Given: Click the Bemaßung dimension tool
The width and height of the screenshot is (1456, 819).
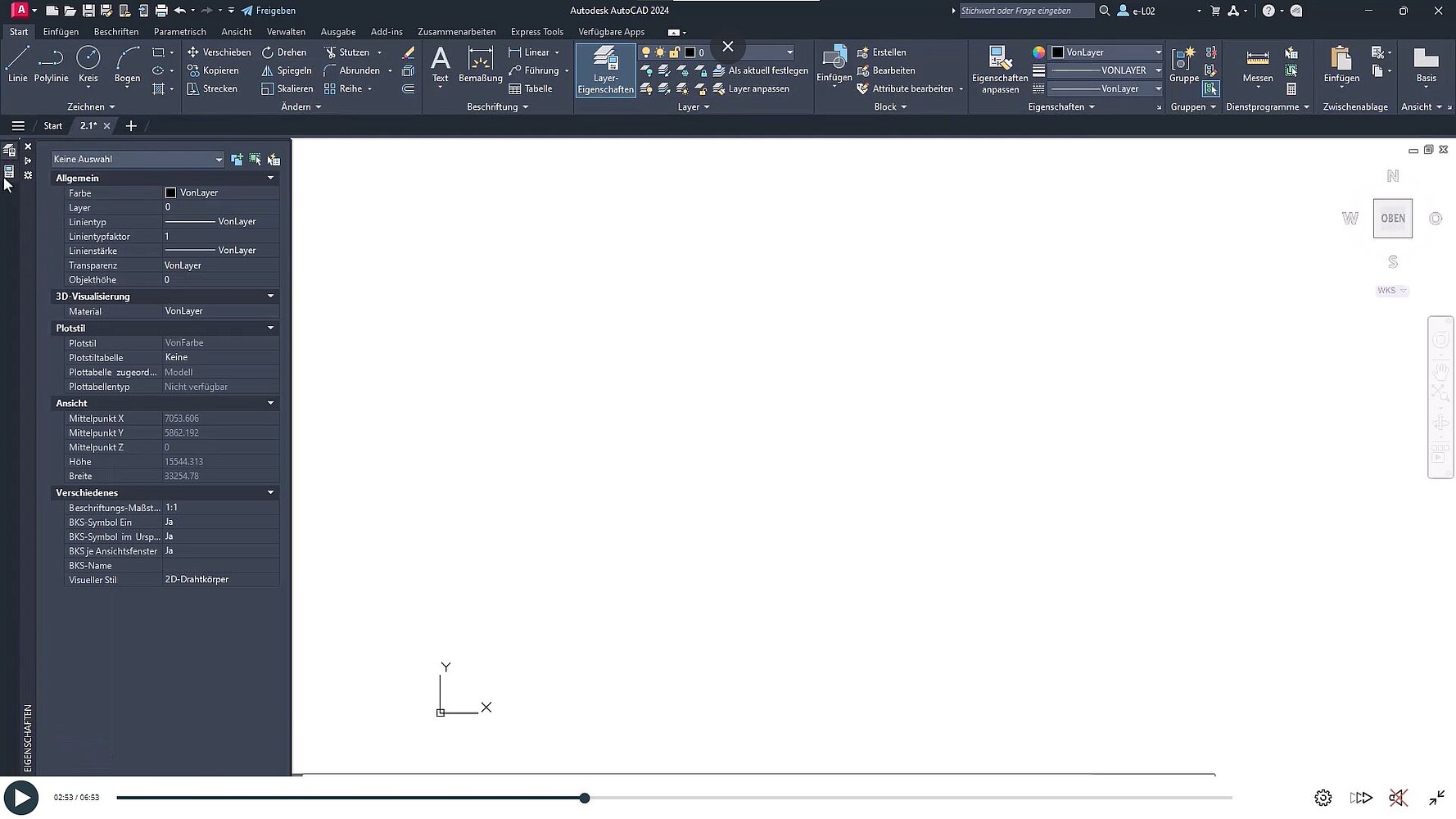Looking at the screenshot, I should (480, 64).
